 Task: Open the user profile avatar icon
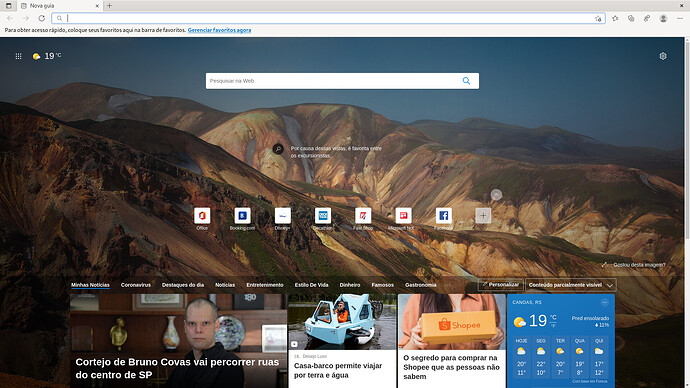click(663, 18)
